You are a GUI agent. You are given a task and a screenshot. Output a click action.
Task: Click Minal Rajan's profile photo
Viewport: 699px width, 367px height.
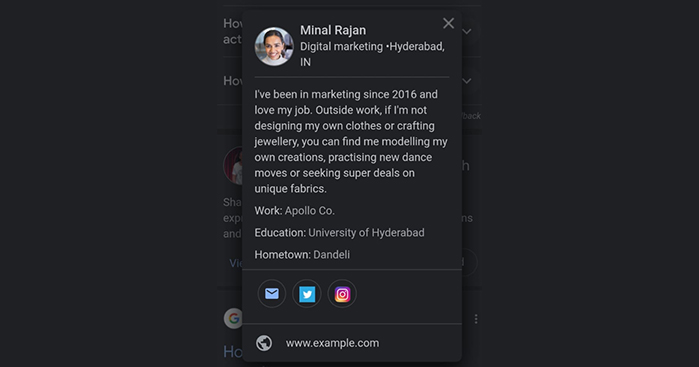274,46
